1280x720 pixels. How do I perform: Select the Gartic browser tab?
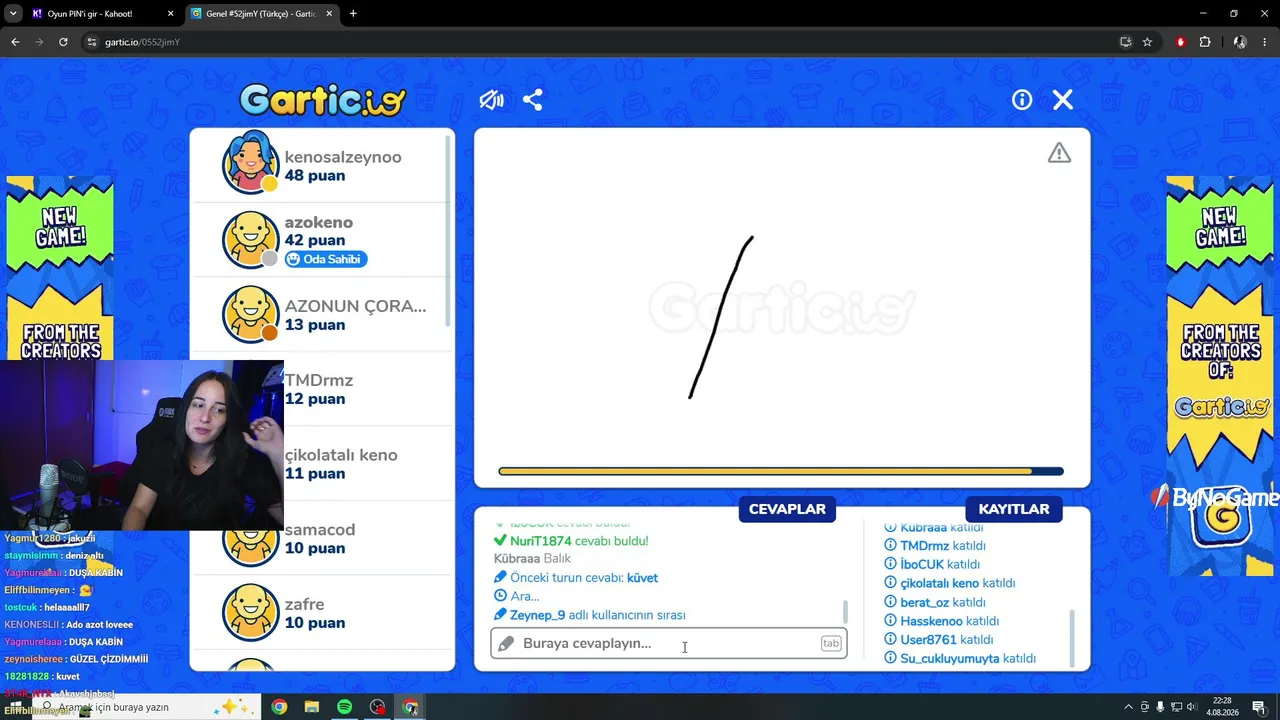260,14
